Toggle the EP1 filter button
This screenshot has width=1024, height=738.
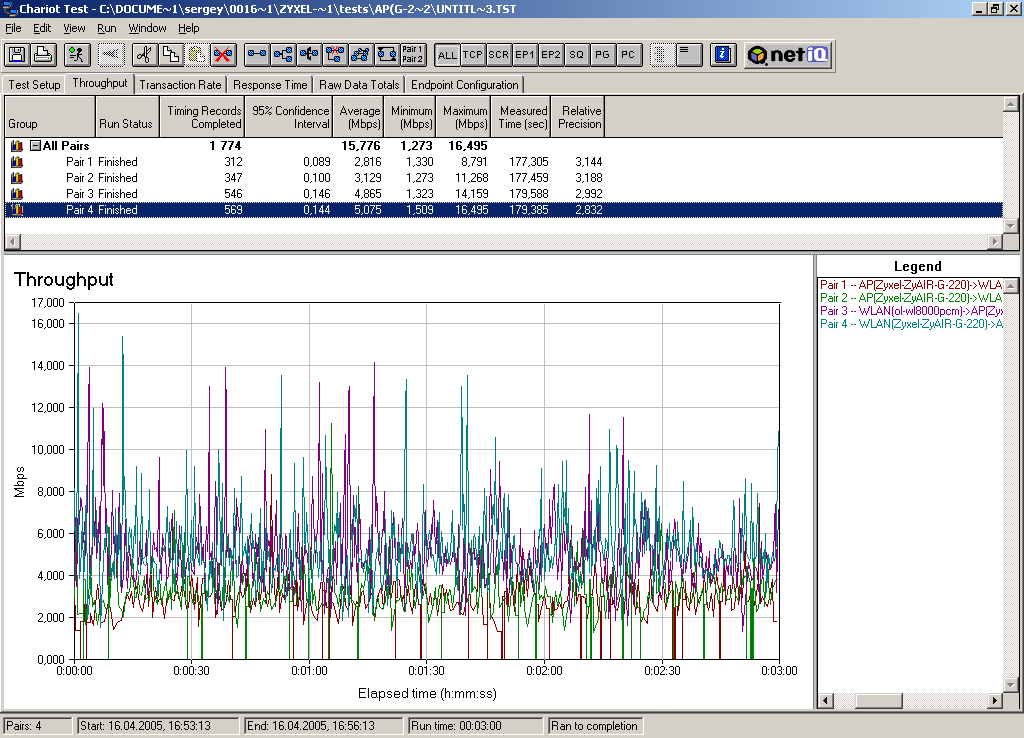point(525,55)
